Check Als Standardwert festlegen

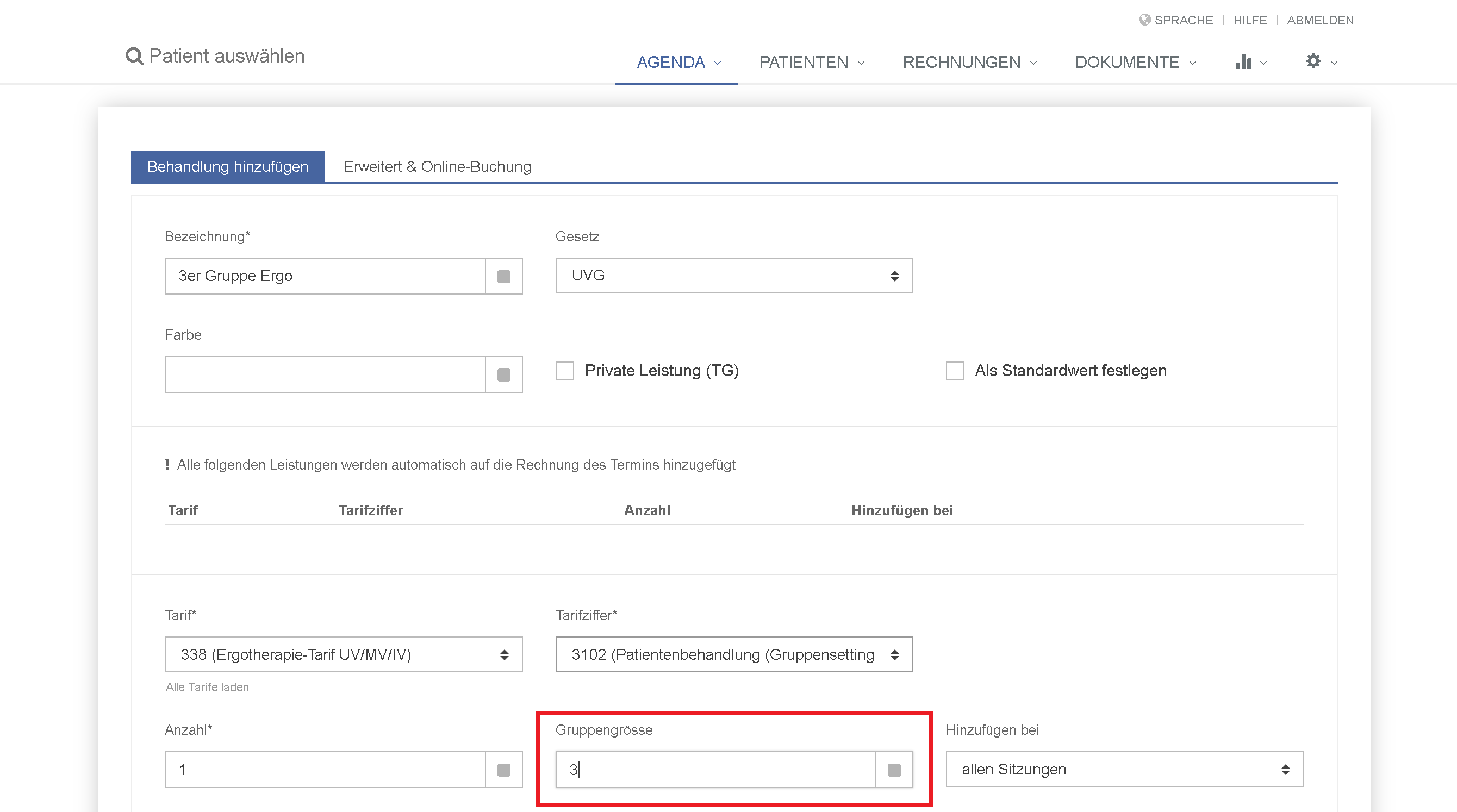coord(955,371)
